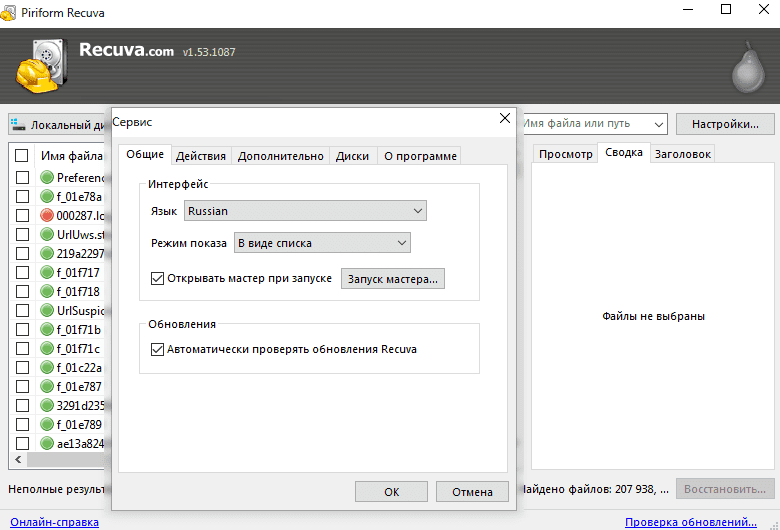The height and width of the screenshot is (530, 780).
Task: Click the Найдено файлов status text
Action: click(x=595, y=489)
